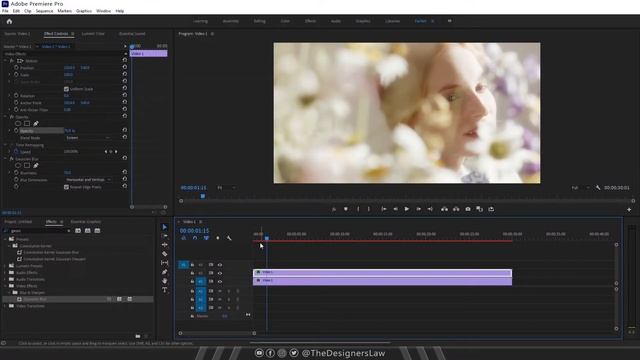Select the Razor tool
The image size is (640, 360).
coord(164,254)
